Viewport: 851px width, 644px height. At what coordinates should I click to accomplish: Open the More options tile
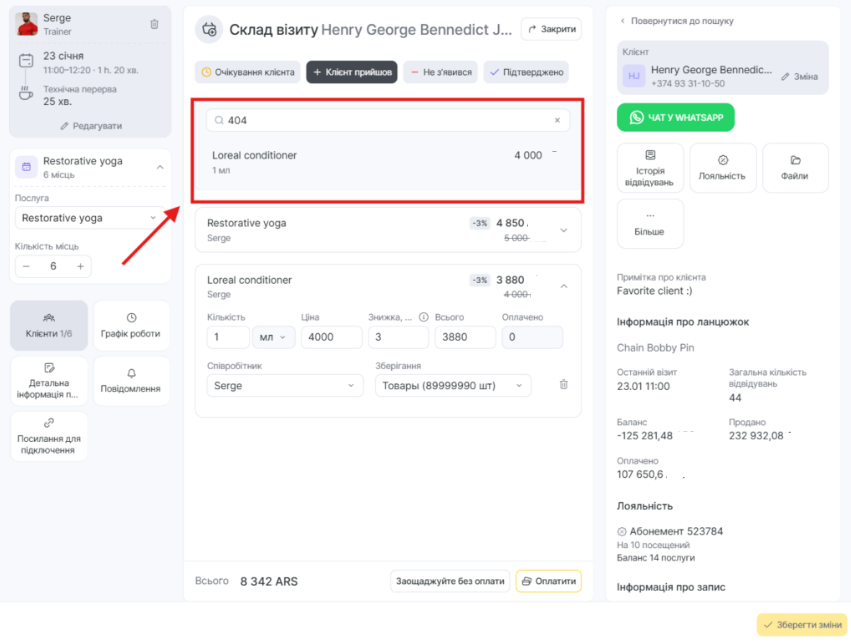click(650, 223)
